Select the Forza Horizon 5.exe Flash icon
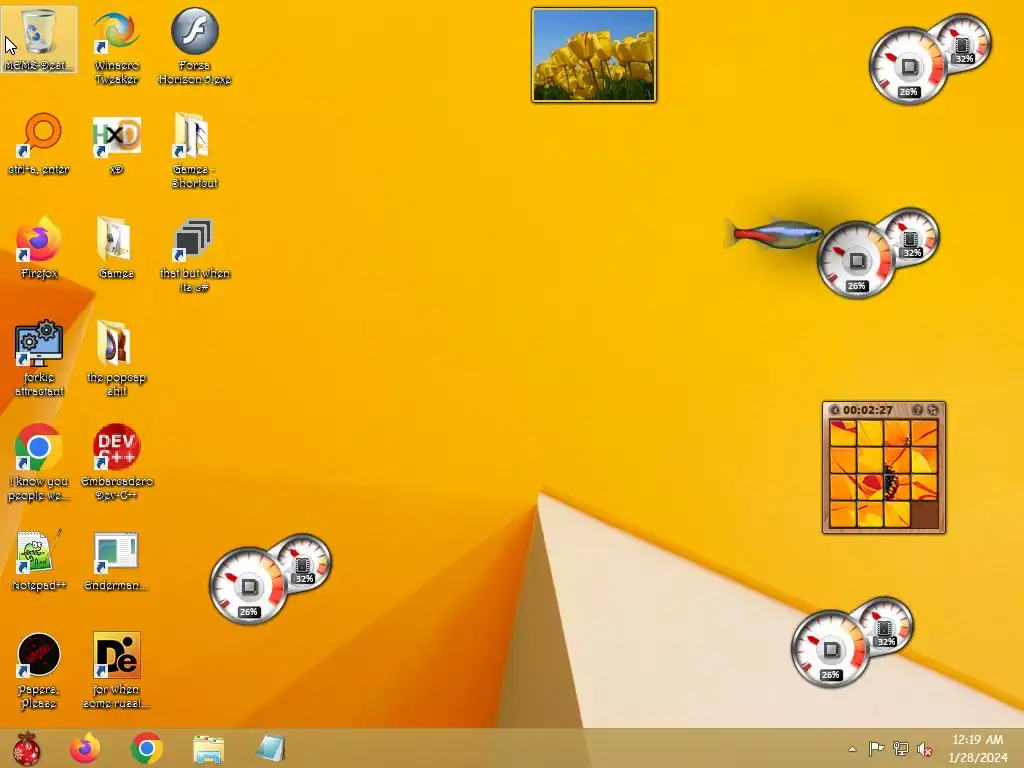This screenshot has height=768, width=1024. click(x=195, y=46)
